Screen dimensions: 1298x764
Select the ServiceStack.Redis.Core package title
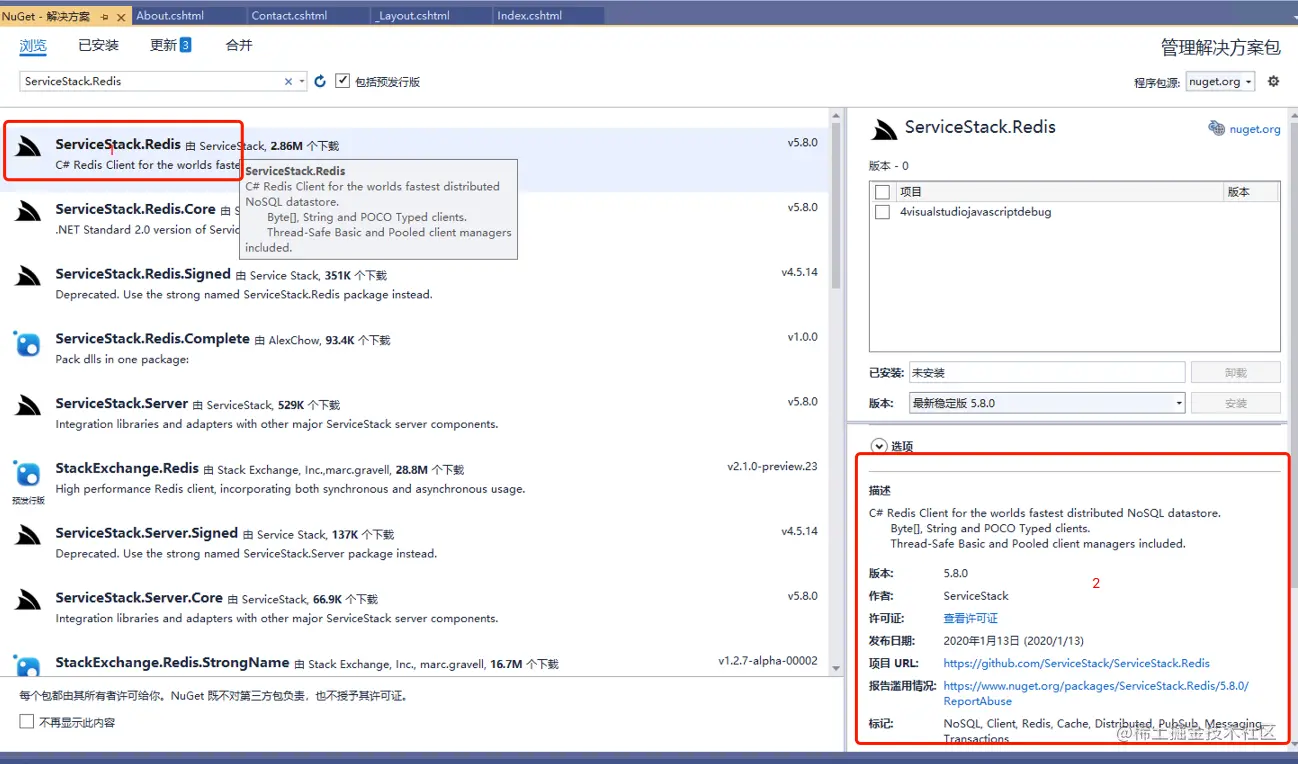[135, 209]
